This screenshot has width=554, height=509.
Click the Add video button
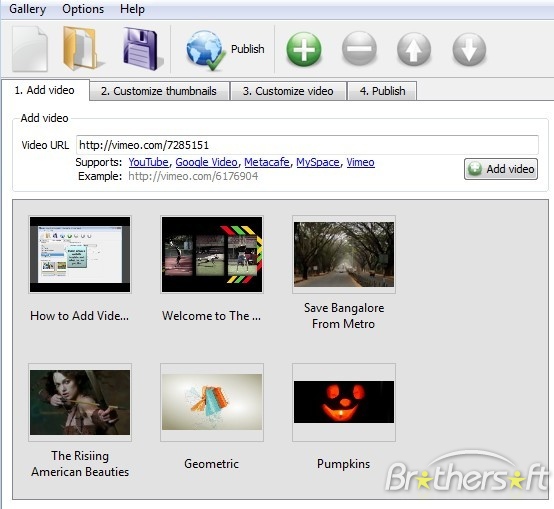(x=501, y=169)
